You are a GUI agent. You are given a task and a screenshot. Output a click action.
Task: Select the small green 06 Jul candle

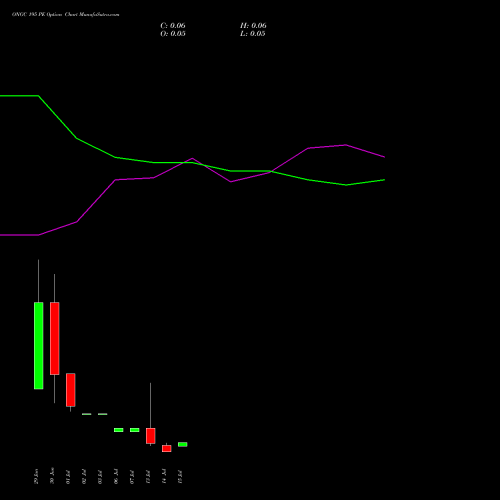[119, 430]
